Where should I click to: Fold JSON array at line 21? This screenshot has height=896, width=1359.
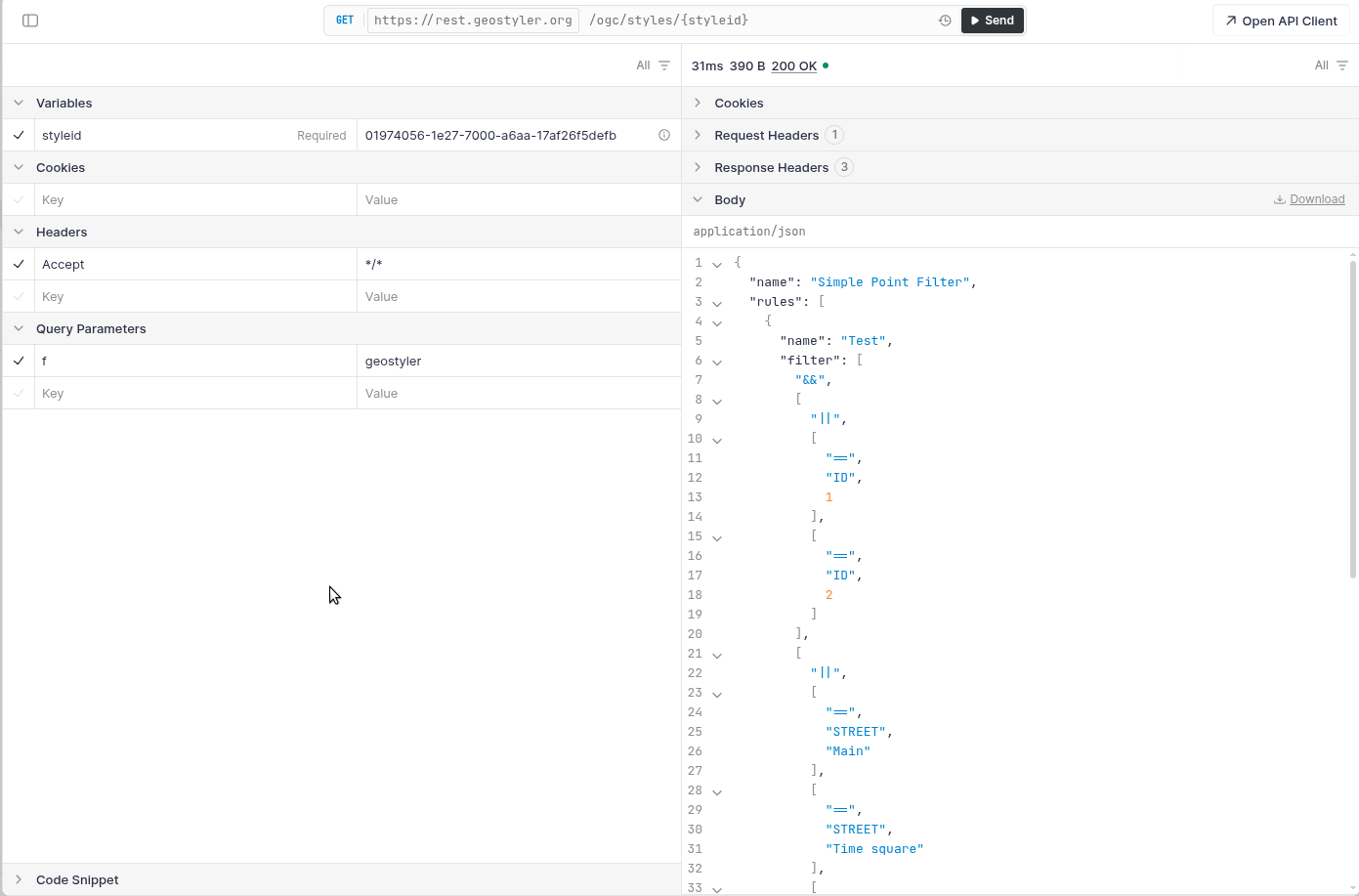coord(717,655)
